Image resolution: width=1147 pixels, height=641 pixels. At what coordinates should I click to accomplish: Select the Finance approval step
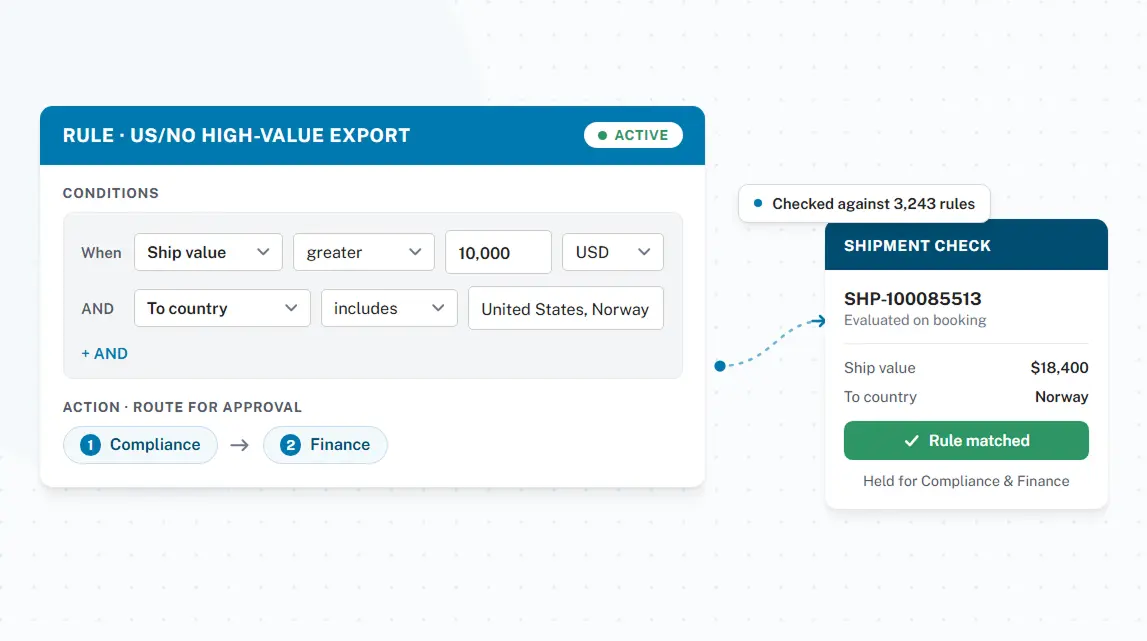(325, 445)
